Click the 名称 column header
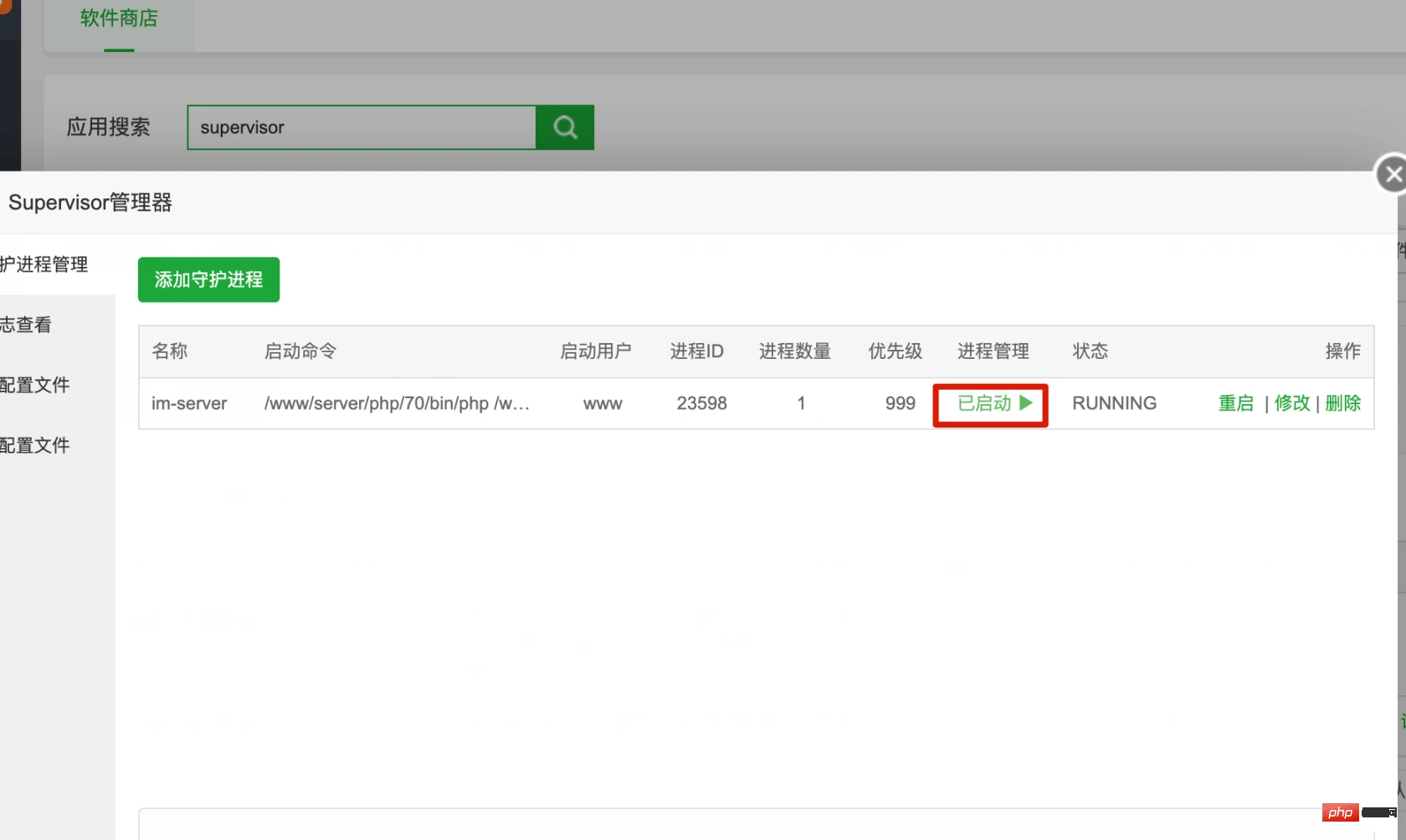 [x=170, y=351]
